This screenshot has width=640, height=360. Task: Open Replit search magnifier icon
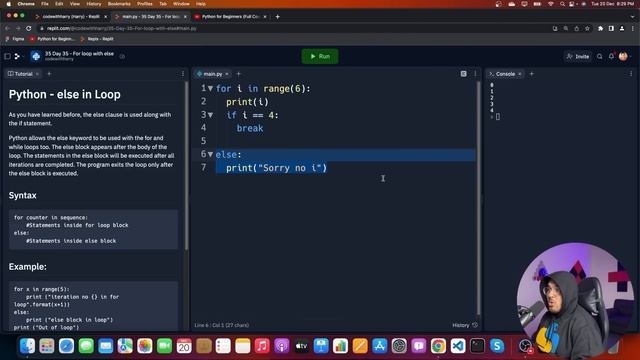pyautogui.click(x=600, y=56)
